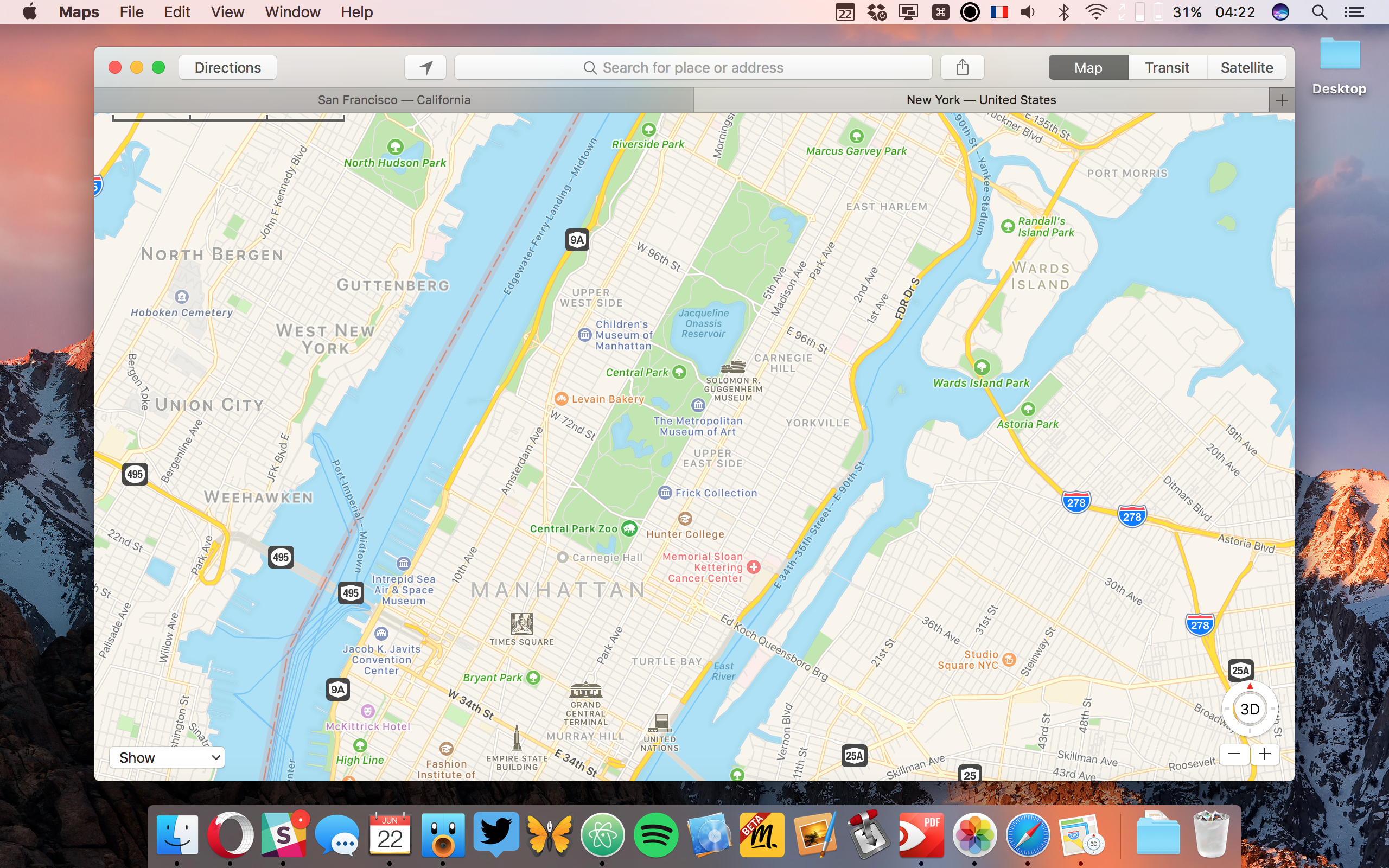The width and height of the screenshot is (1389, 868).
Task: Select the Grand Central Terminal landmark icon
Action: click(585, 690)
